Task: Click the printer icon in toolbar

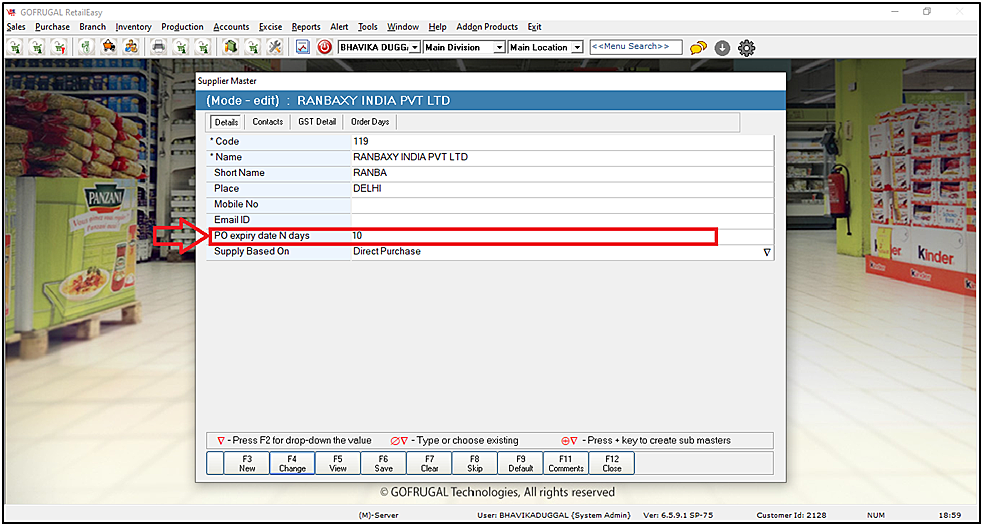Action: pyautogui.click(x=158, y=47)
